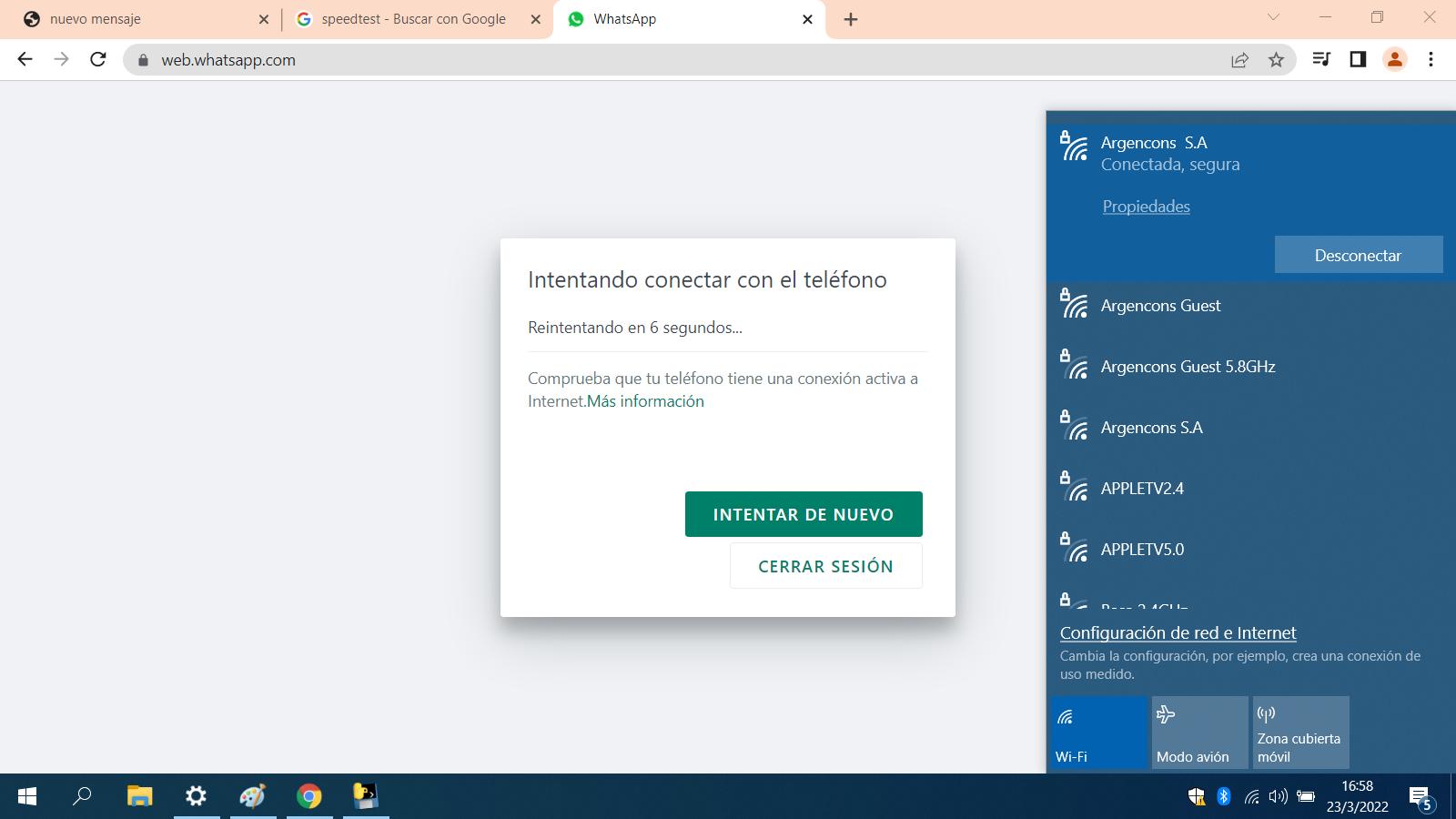Screen dimensions: 1456x819
Task: Open the last pinned taskbar app next to Chrome
Action: point(365,796)
